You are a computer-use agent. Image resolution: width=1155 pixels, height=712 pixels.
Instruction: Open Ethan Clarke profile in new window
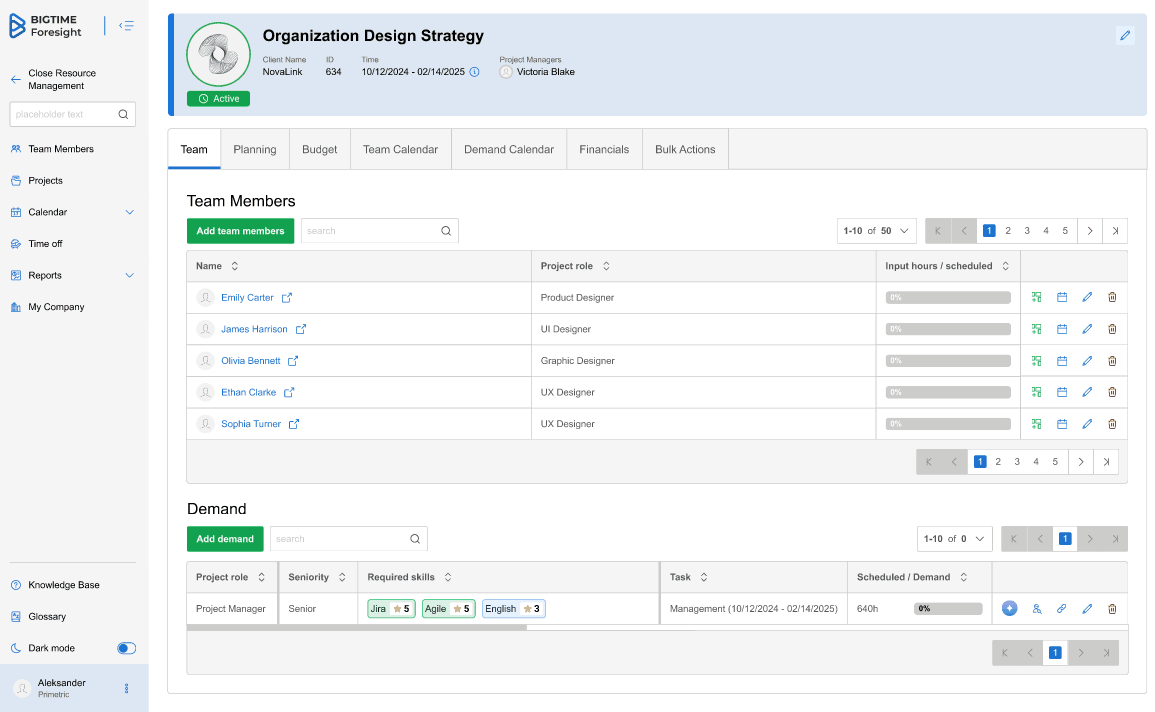[289, 393]
